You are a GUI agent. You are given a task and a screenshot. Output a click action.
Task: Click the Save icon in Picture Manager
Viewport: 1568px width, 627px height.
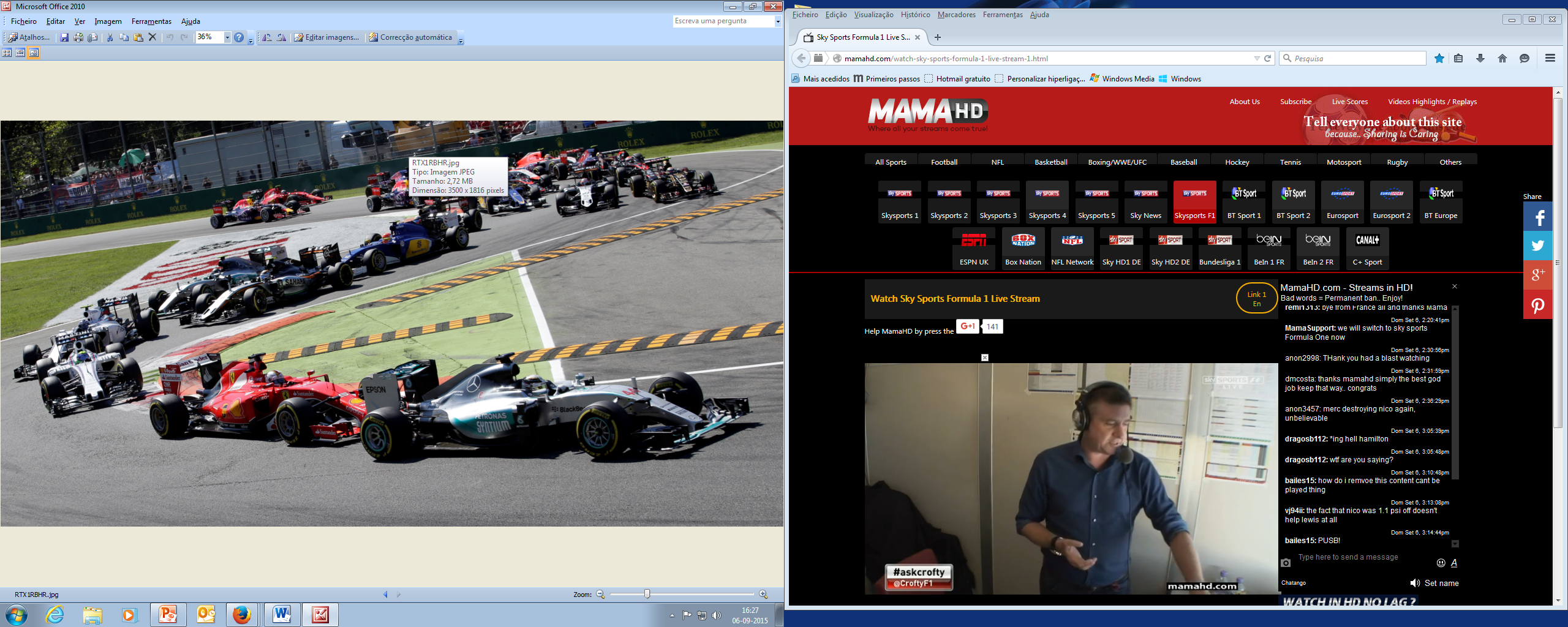click(64, 37)
